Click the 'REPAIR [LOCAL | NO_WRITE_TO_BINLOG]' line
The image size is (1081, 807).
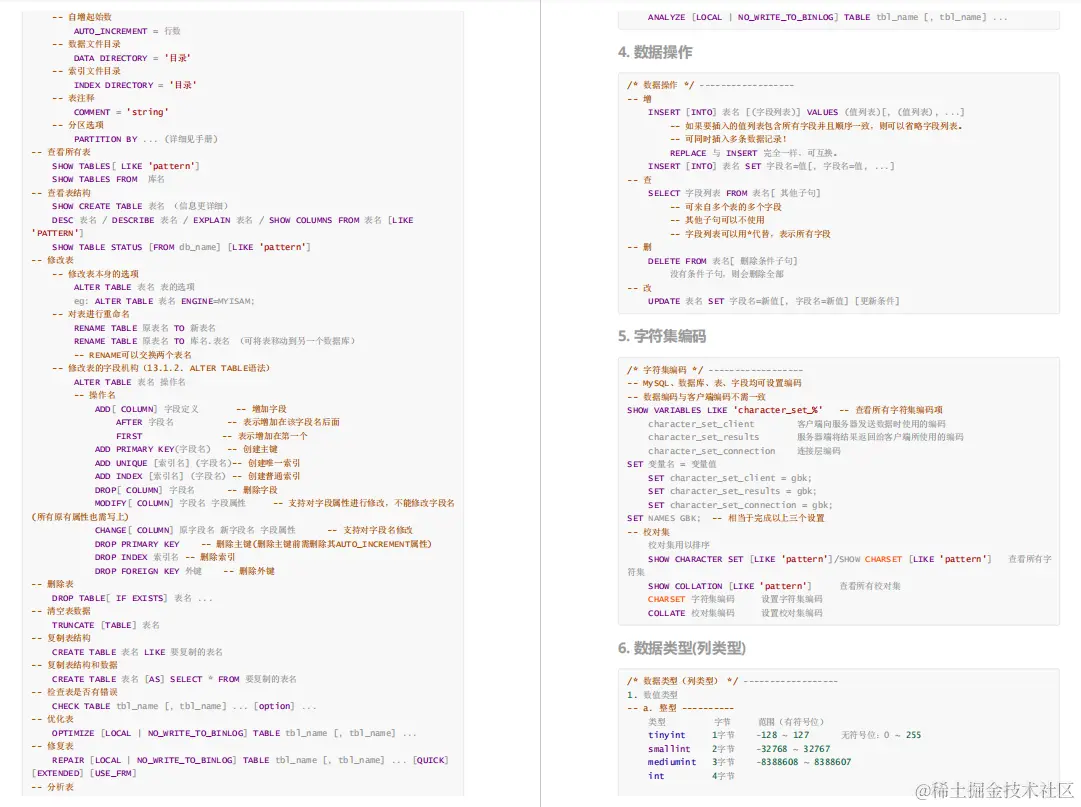tap(250, 760)
